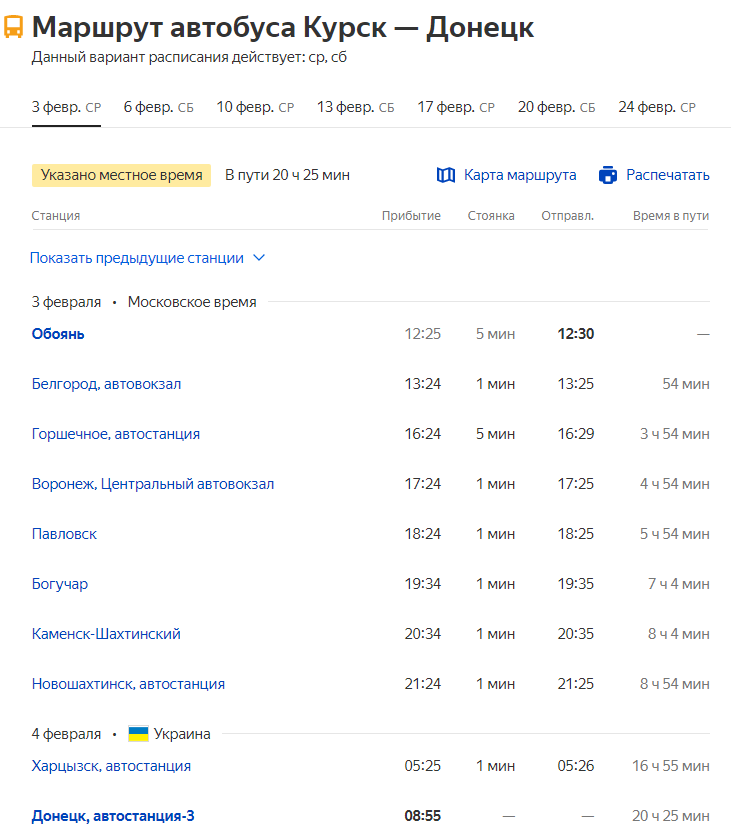Open the Обоянь station link

[x=58, y=334]
